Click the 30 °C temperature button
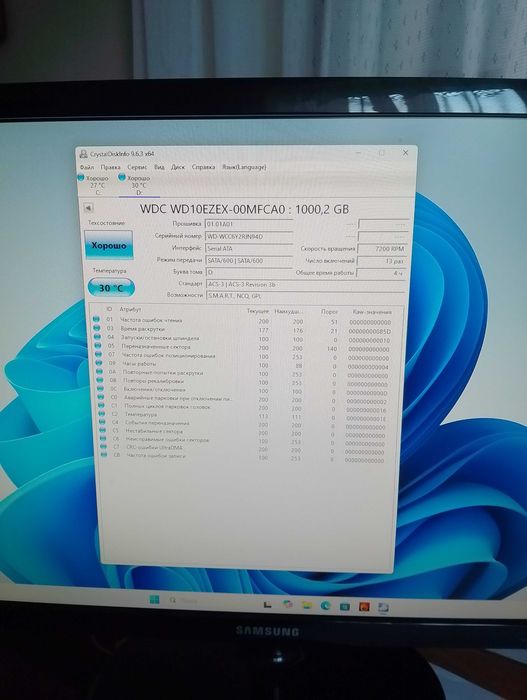The width and height of the screenshot is (527, 700). click(111, 288)
